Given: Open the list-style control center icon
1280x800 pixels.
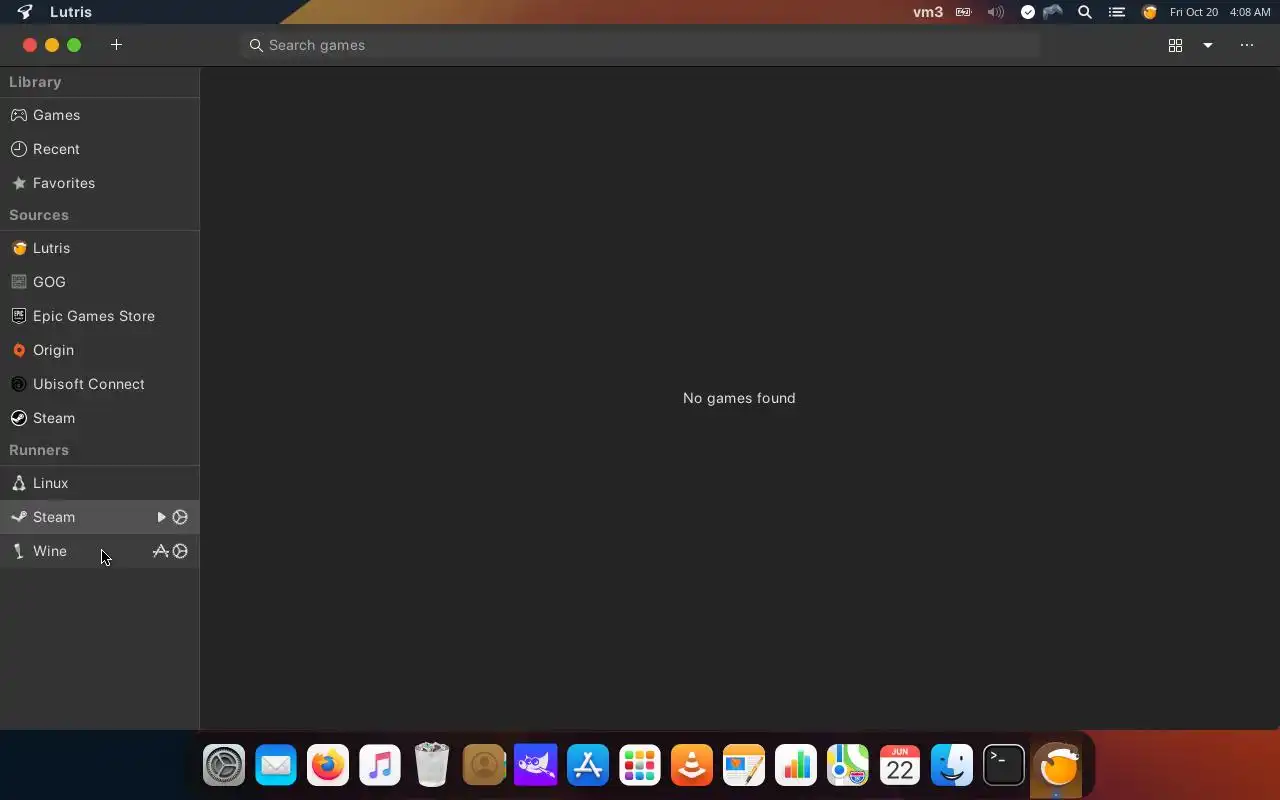Looking at the screenshot, I should tap(1117, 12).
